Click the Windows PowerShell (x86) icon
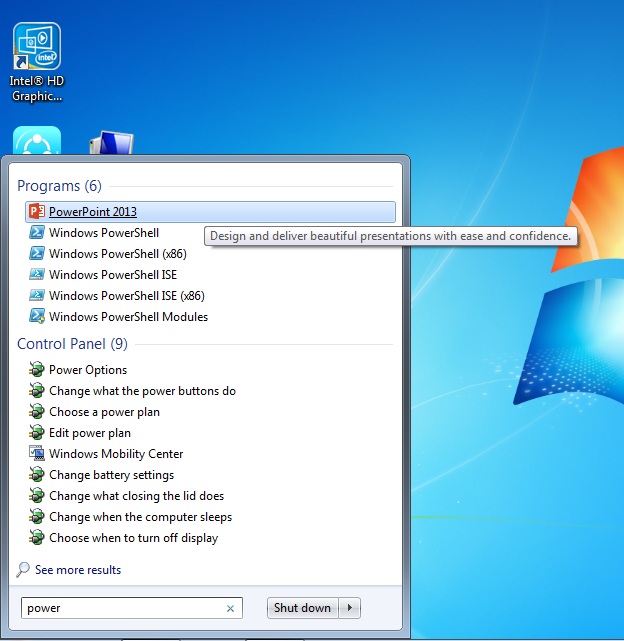Image resolution: width=624 pixels, height=641 pixels. pyautogui.click(x=37, y=253)
